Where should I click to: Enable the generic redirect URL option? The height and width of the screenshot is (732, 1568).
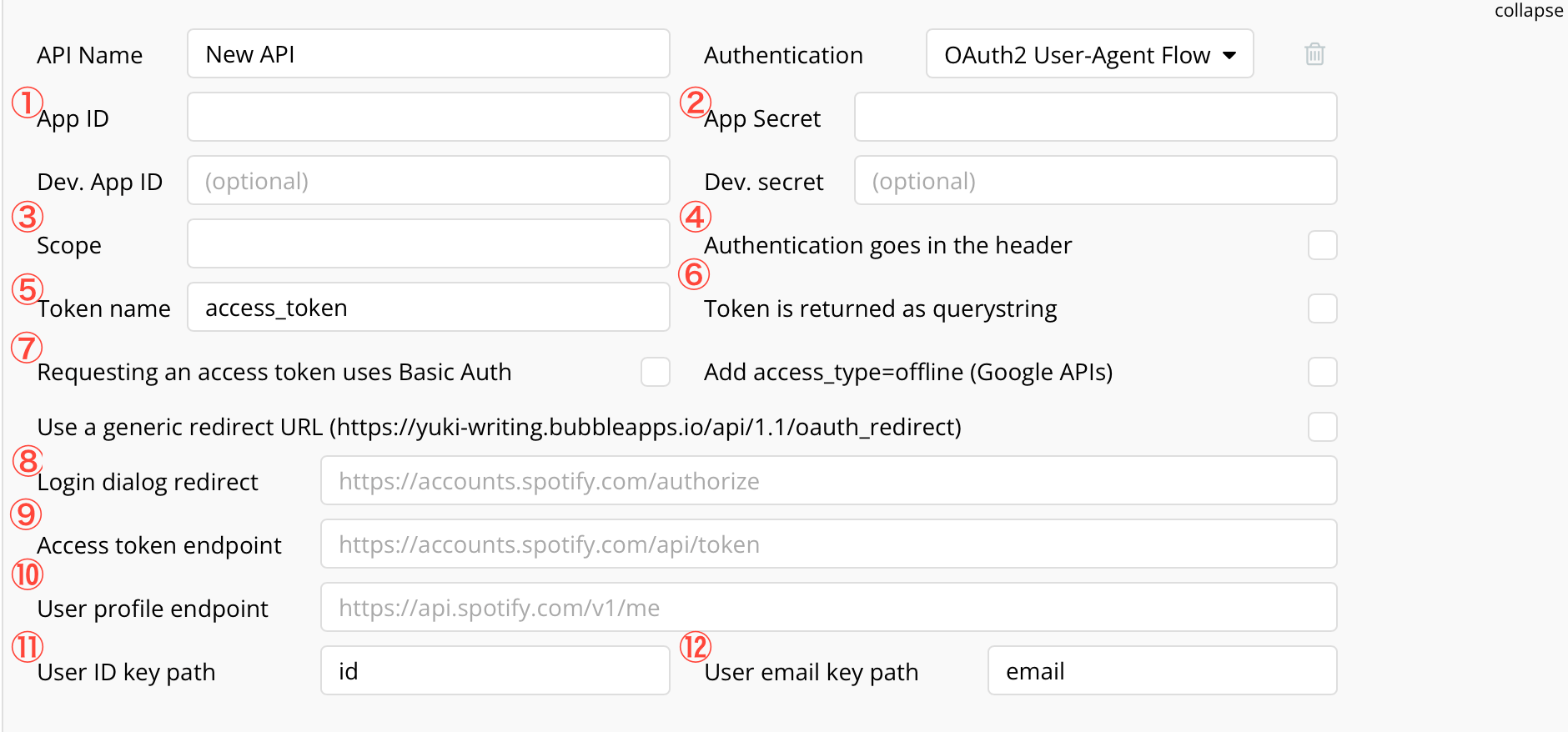point(1322,426)
